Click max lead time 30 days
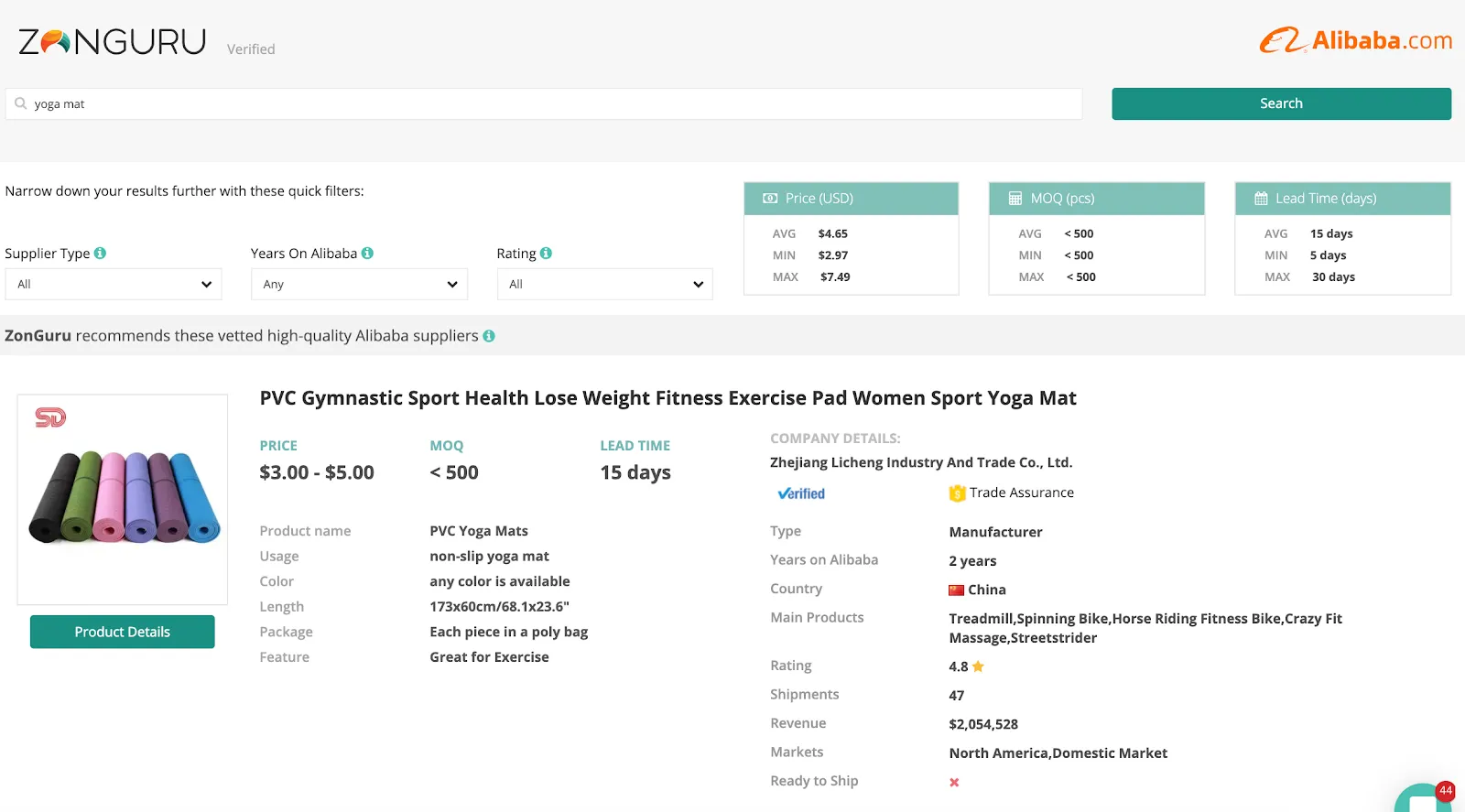Viewport: 1465px width, 812px height. (1333, 276)
